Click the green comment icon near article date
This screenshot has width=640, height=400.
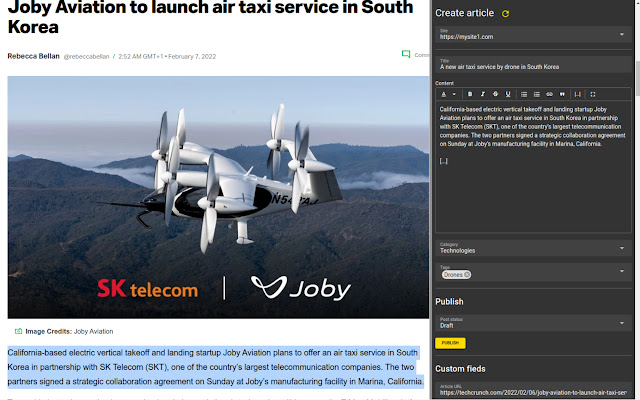tap(406, 54)
